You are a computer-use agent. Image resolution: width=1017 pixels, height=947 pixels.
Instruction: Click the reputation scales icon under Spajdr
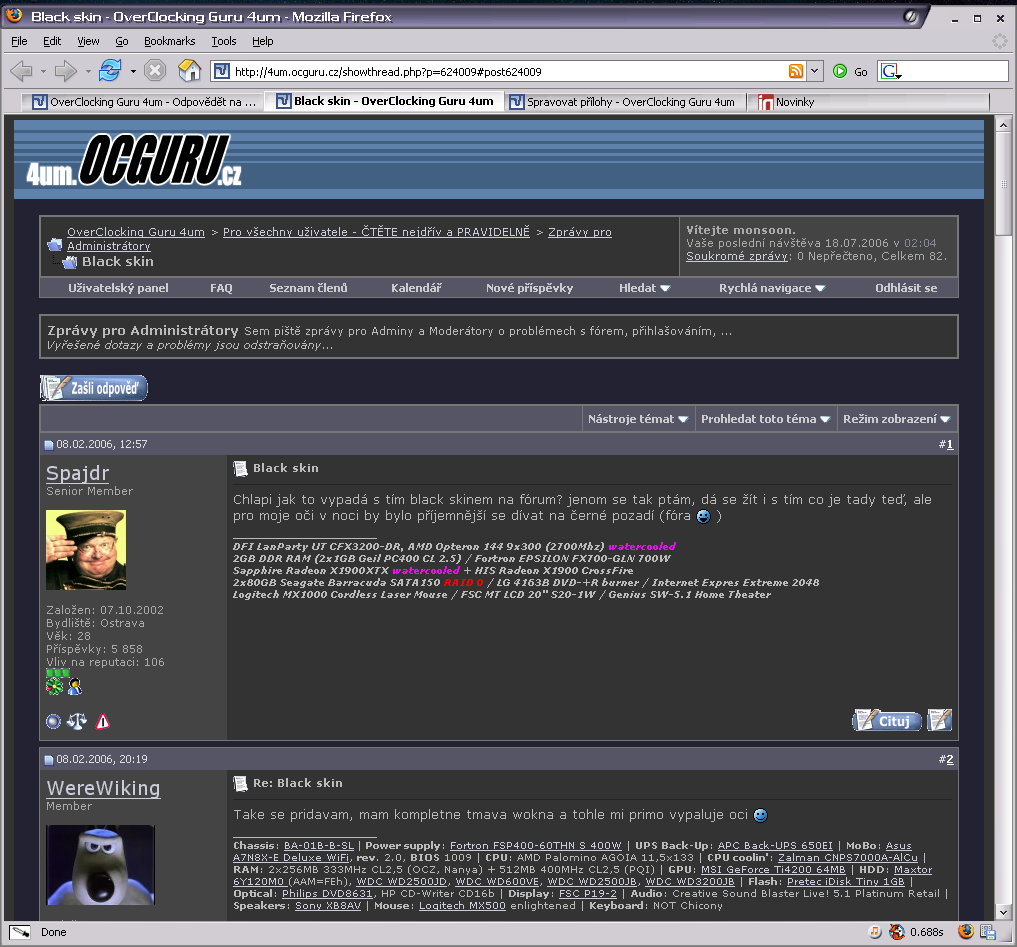coord(77,721)
